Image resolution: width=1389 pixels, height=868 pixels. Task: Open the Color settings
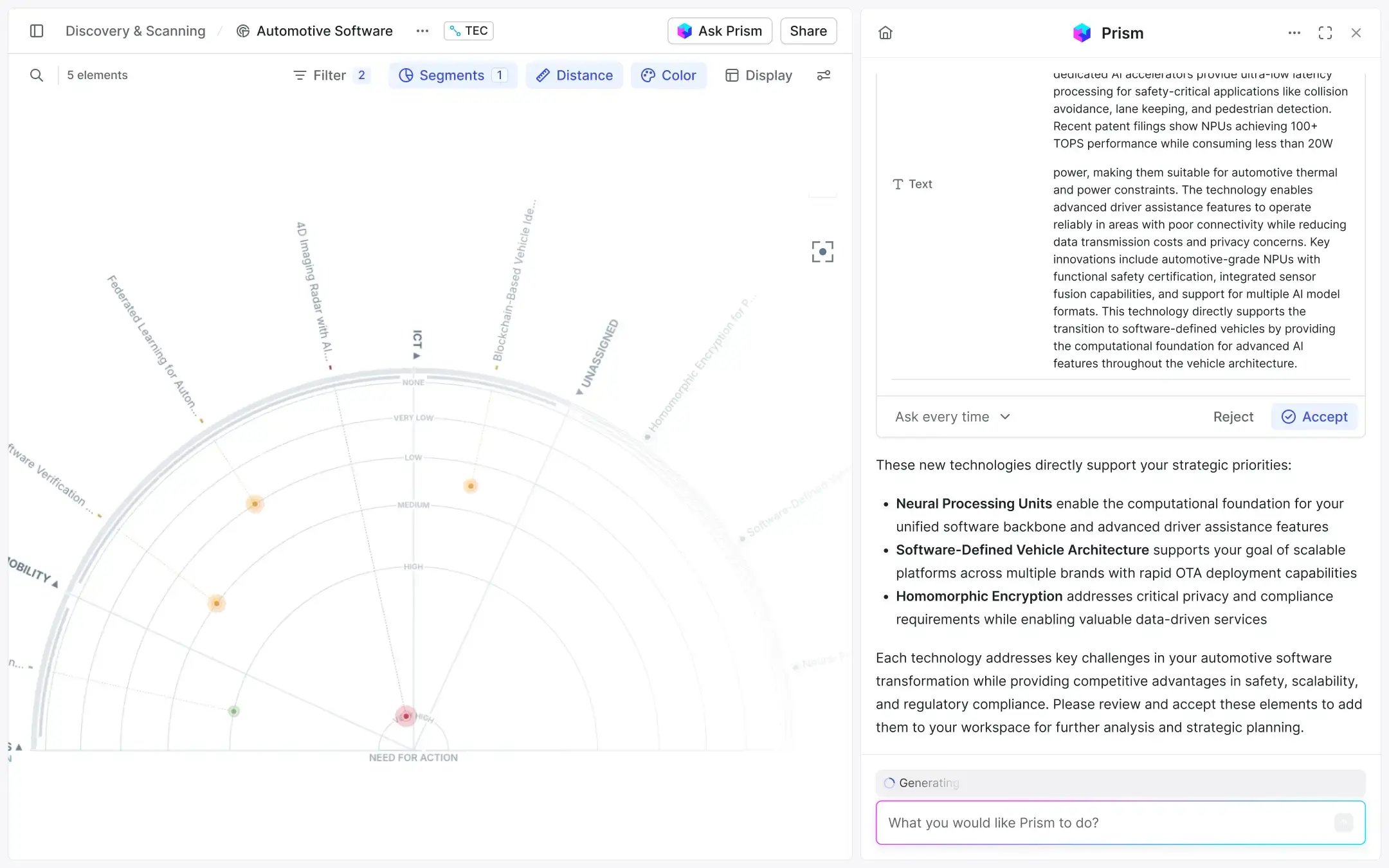click(x=669, y=75)
